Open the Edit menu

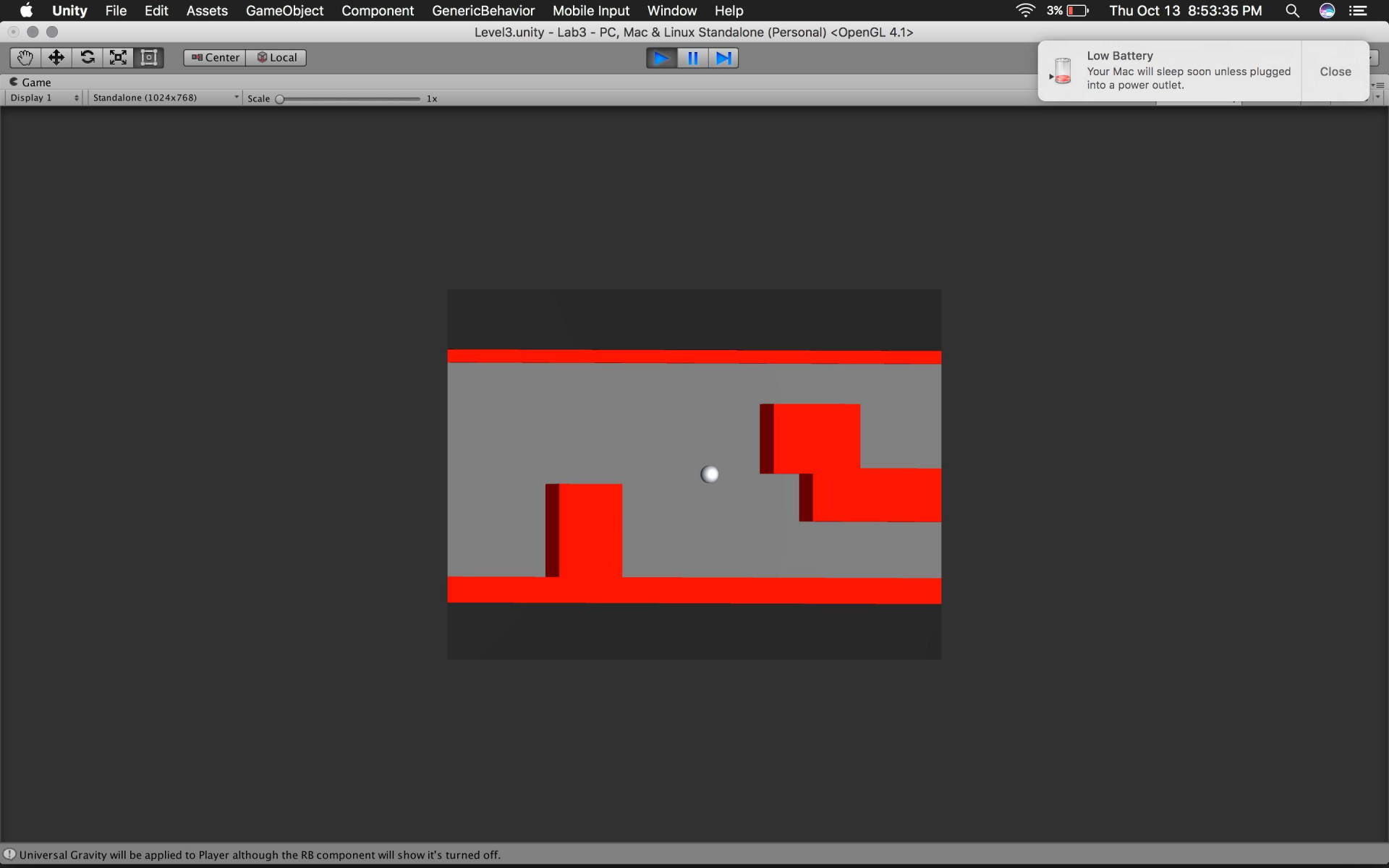156,11
